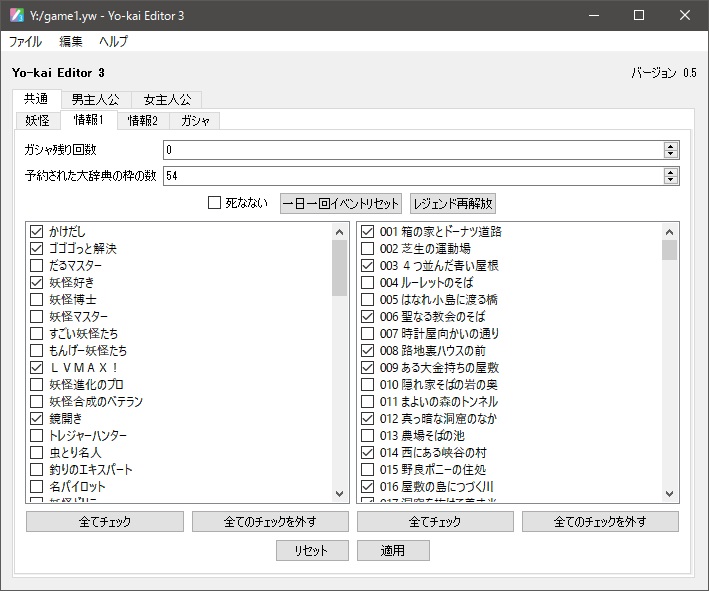Check the 虫とり名人 checkbox

(x=37, y=453)
